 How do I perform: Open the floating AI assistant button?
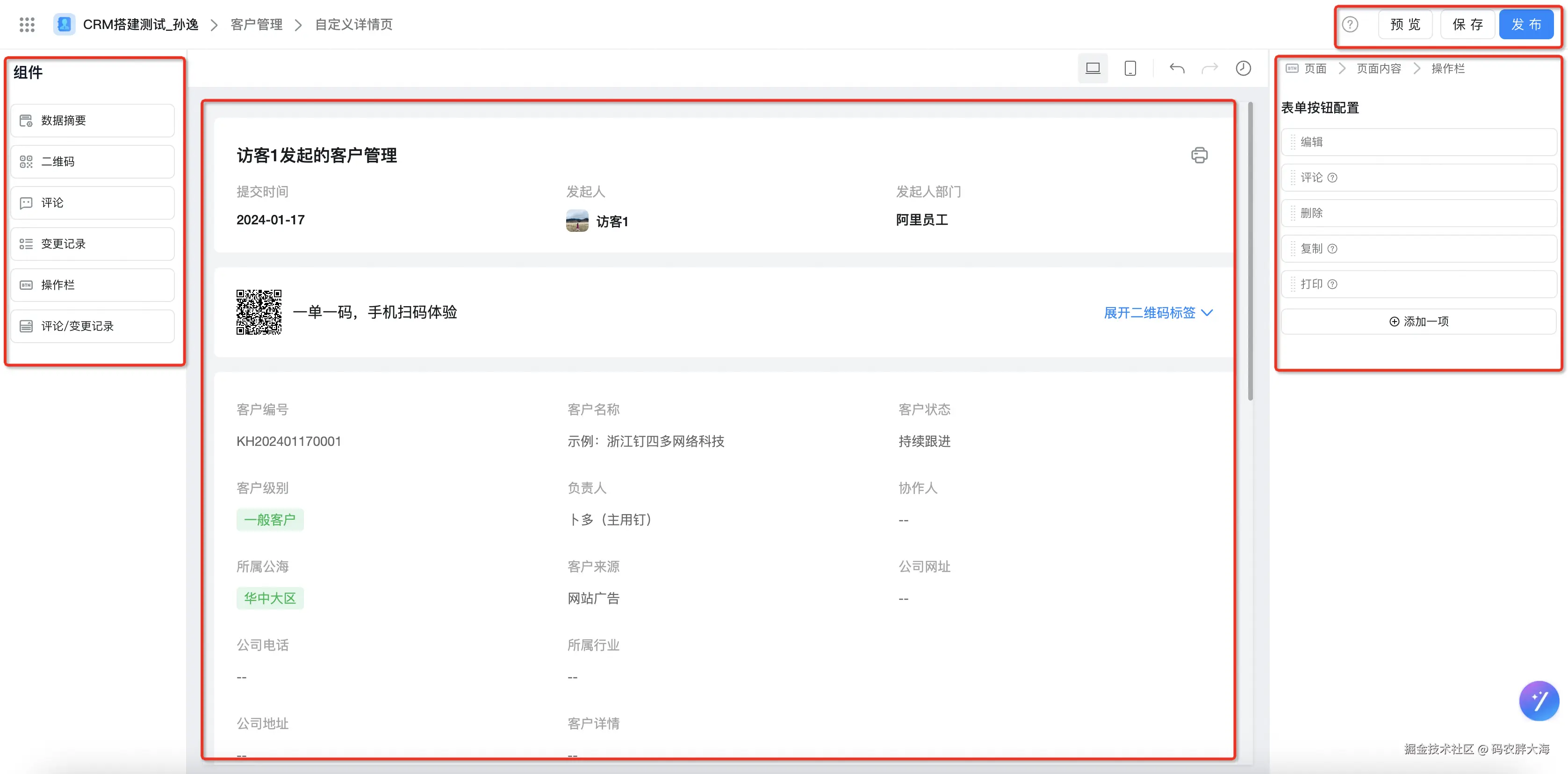[x=1539, y=700]
